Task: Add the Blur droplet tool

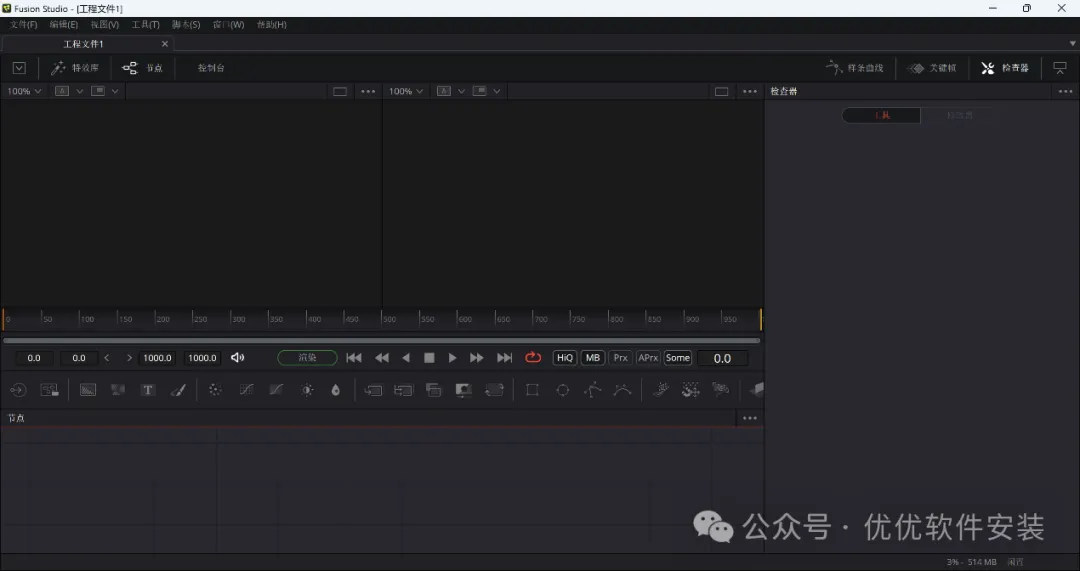Action: (335, 390)
